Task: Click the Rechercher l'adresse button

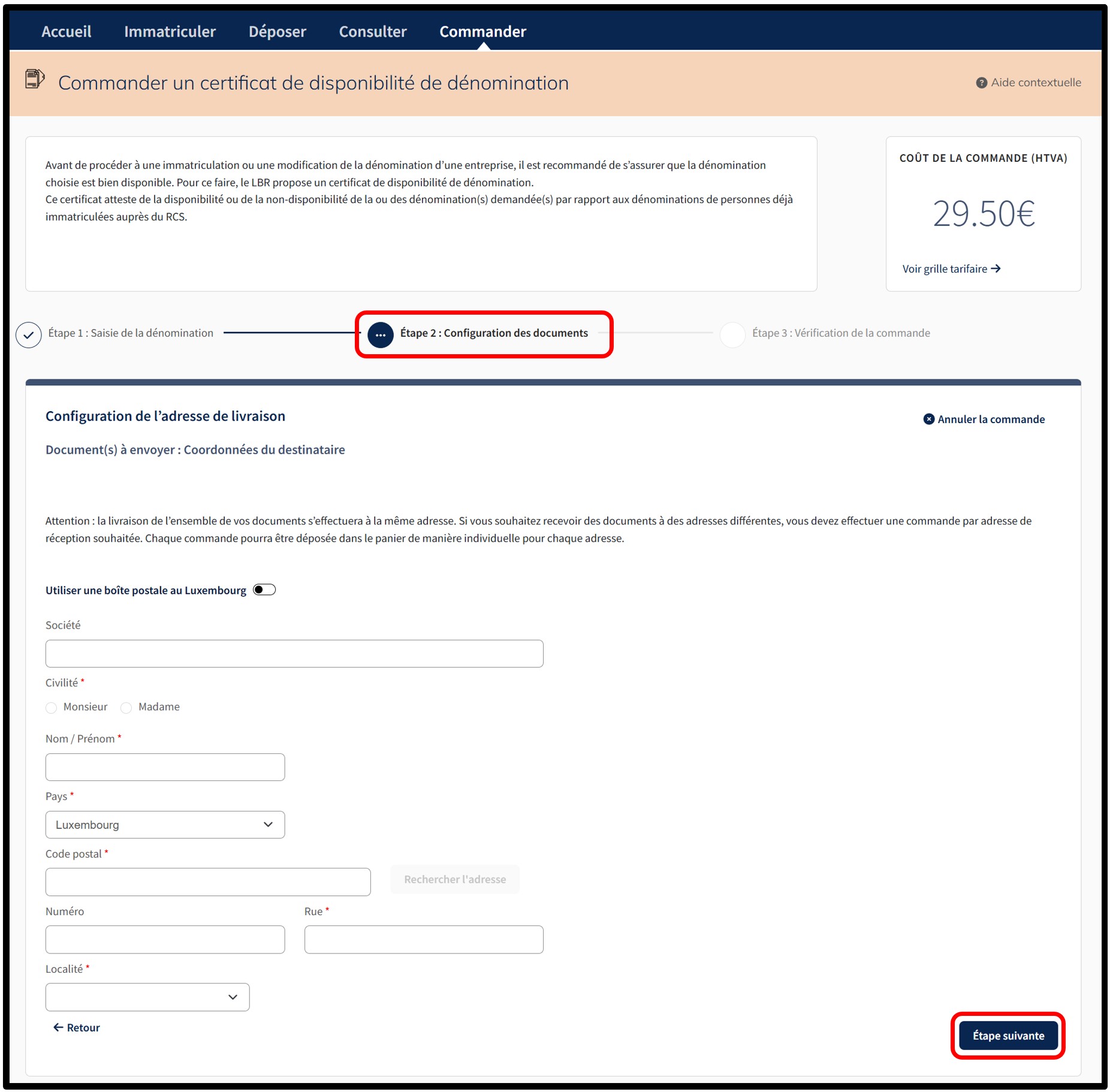Action: pos(454,879)
